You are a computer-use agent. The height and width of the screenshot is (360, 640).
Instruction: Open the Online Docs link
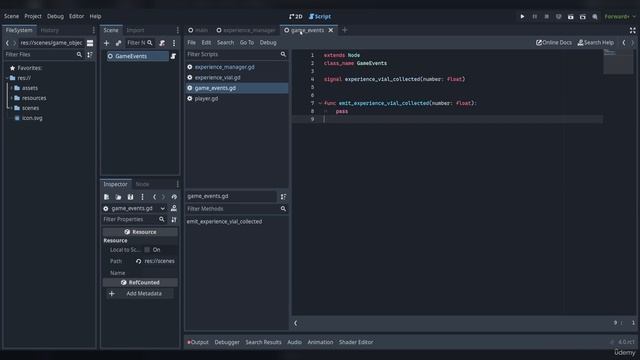tap(553, 42)
